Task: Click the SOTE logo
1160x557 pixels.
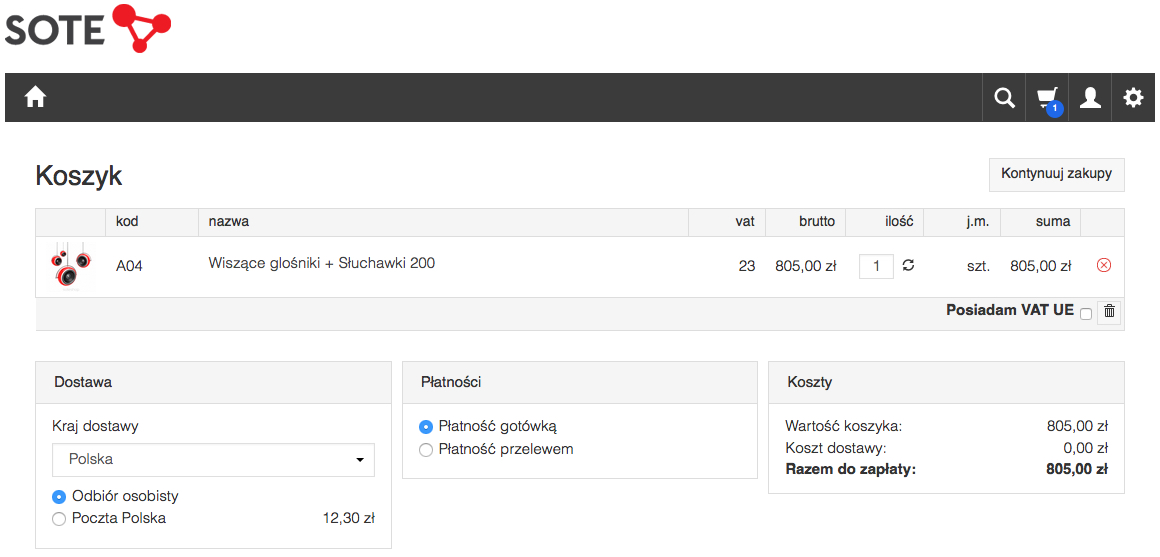Action: (88, 29)
